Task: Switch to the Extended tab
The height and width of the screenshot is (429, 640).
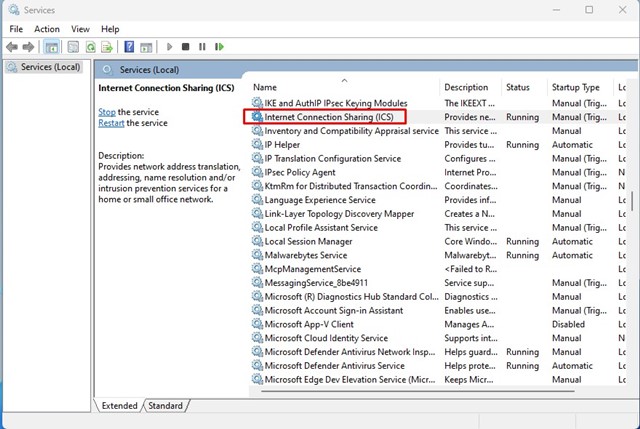Action: pyautogui.click(x=119, y=405)
